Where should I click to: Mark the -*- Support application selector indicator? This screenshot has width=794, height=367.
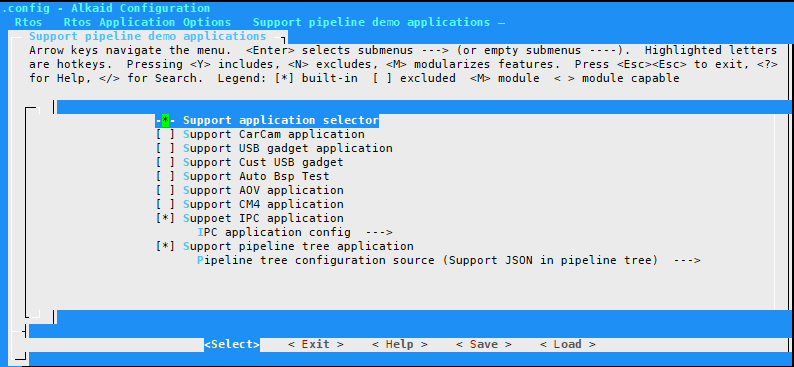(x=165, y=120)
